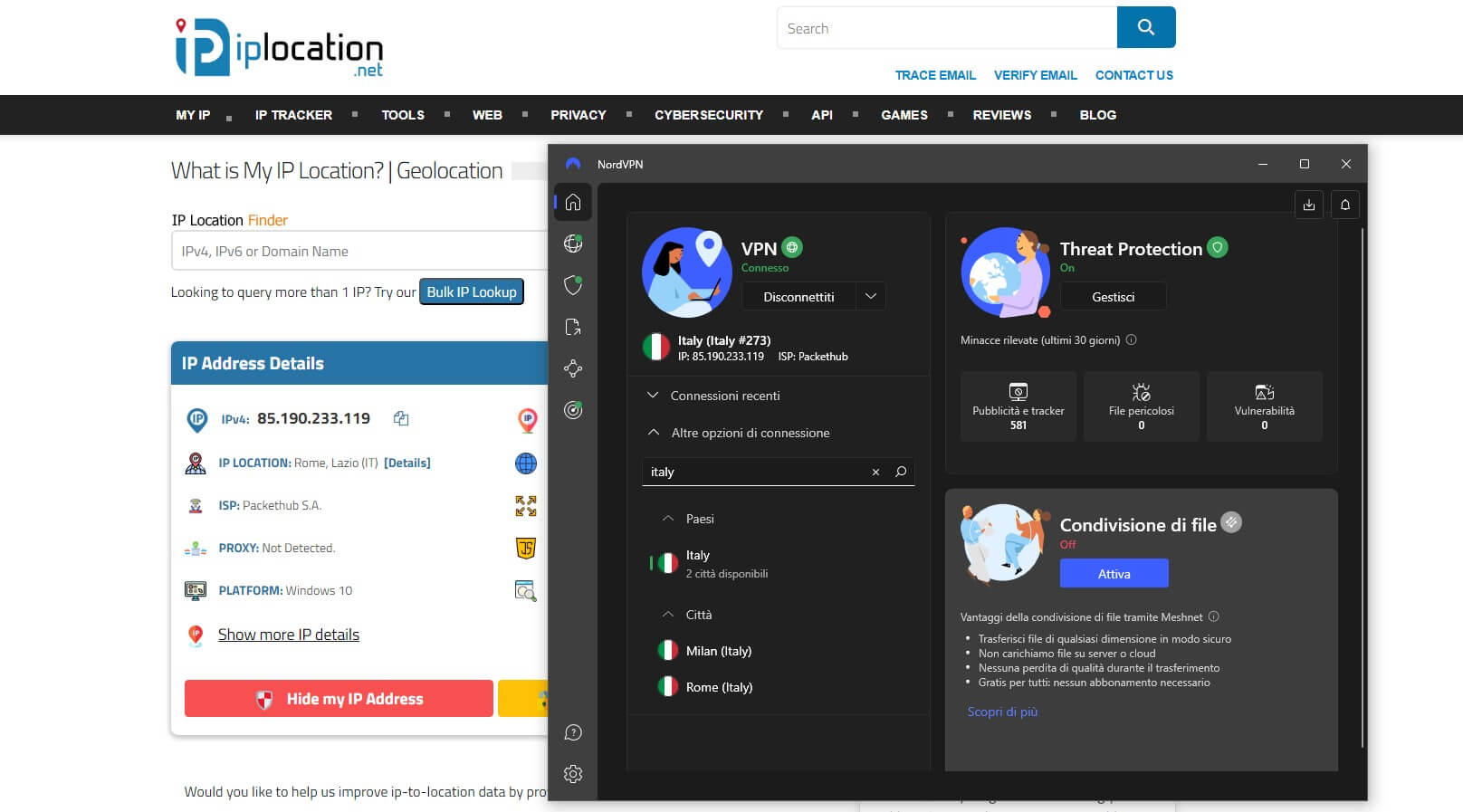This screenshot has width=1463, height=812.
Task: Collapse the Paesi group
Action: (688, 519)
